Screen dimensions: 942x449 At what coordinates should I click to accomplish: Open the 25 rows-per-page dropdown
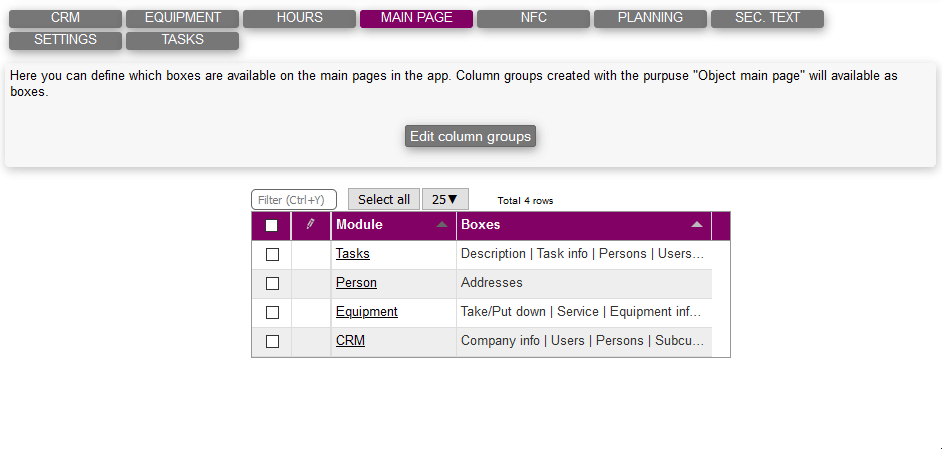pos(445,199)
